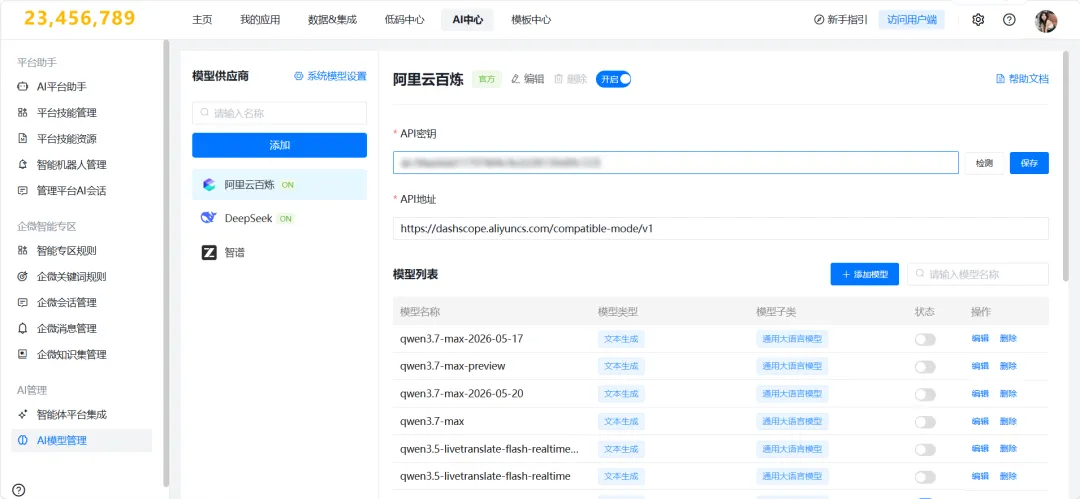Click 访问用户端 button
The height and width of the screenshot is (499, 1080).
pyautogui.click(x=912, y=20)
